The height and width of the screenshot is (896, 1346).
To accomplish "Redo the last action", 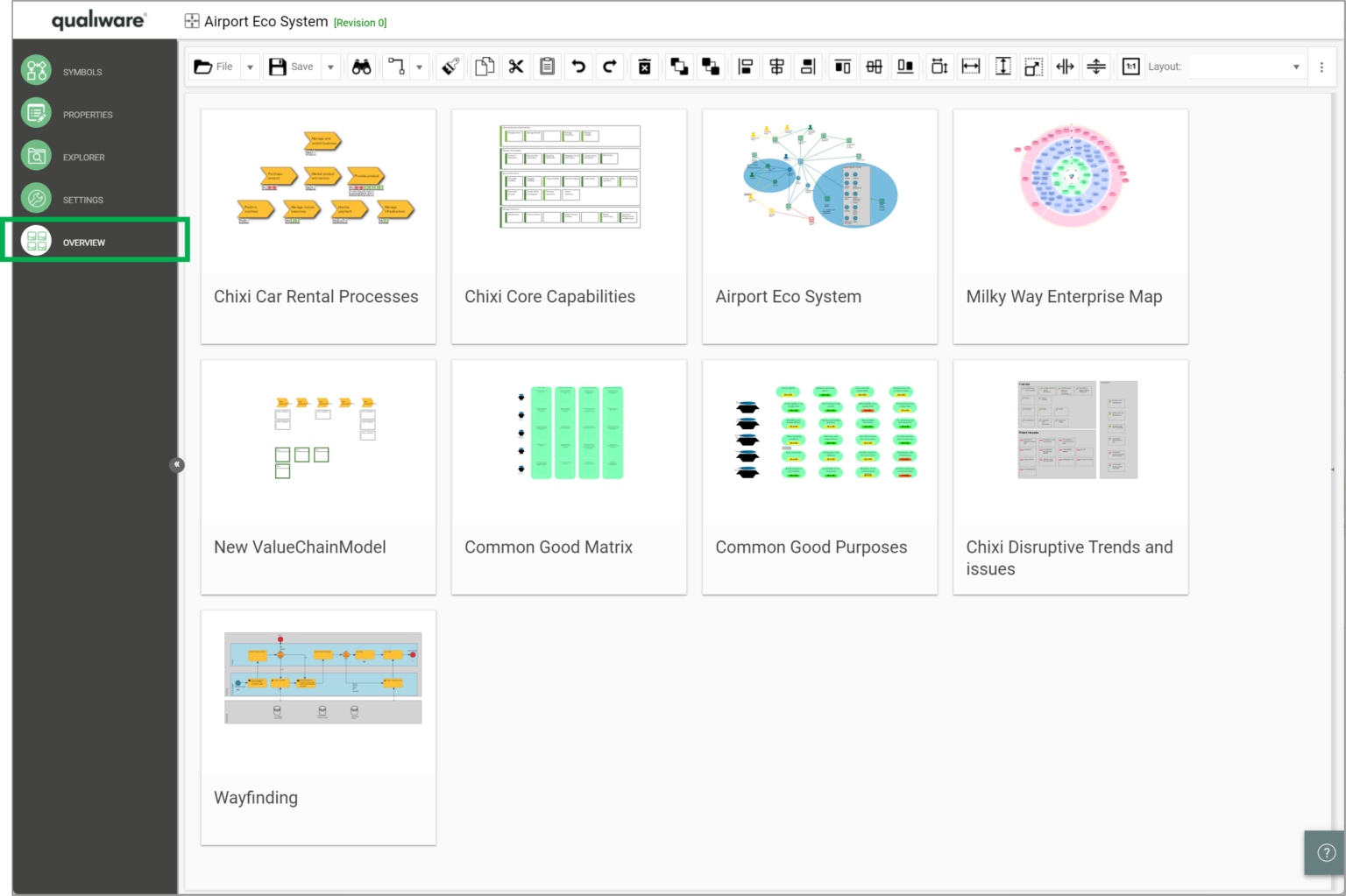I will pos(610,66).
